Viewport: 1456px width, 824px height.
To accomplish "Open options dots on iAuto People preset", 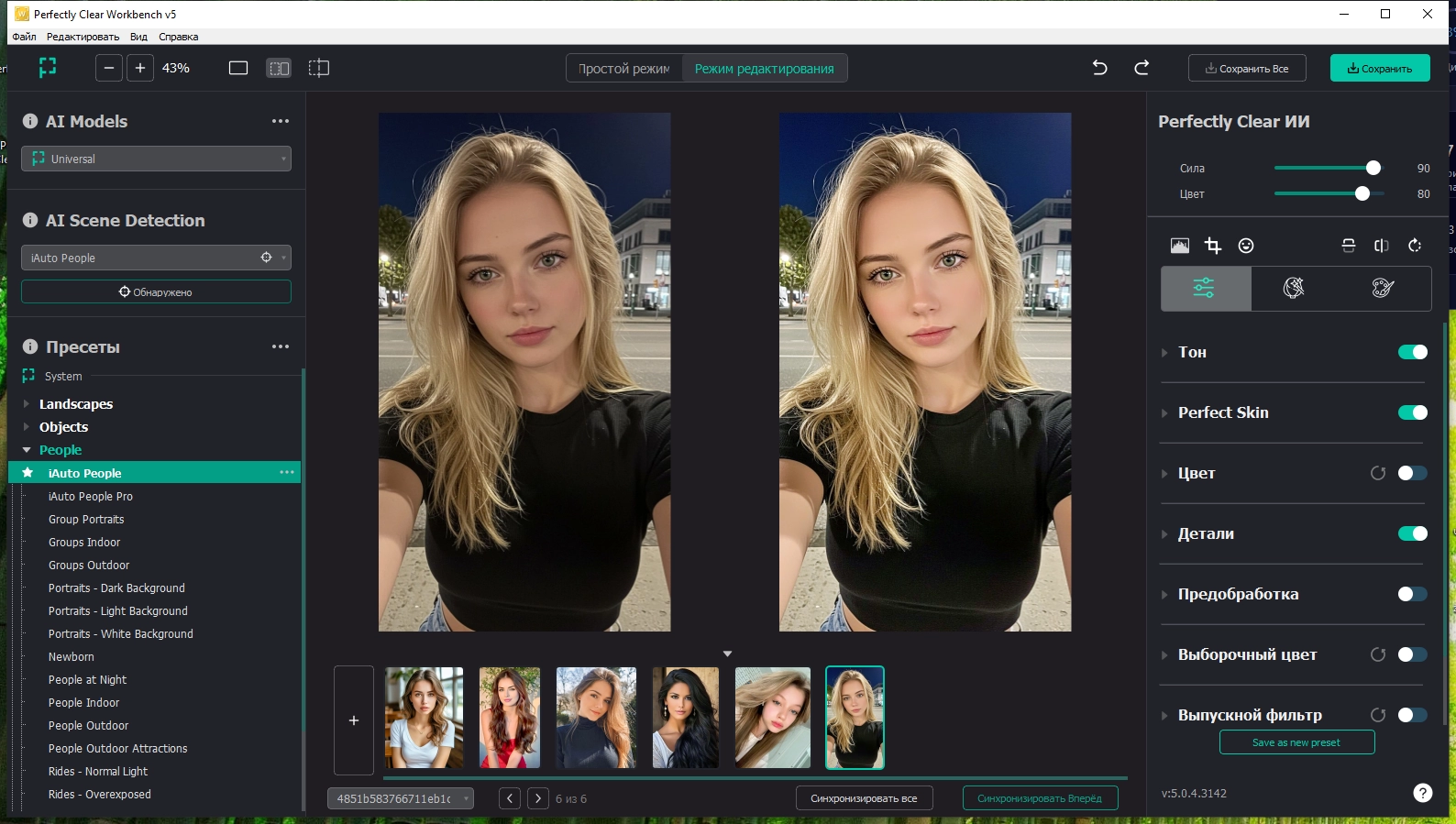I will point(287,472).
